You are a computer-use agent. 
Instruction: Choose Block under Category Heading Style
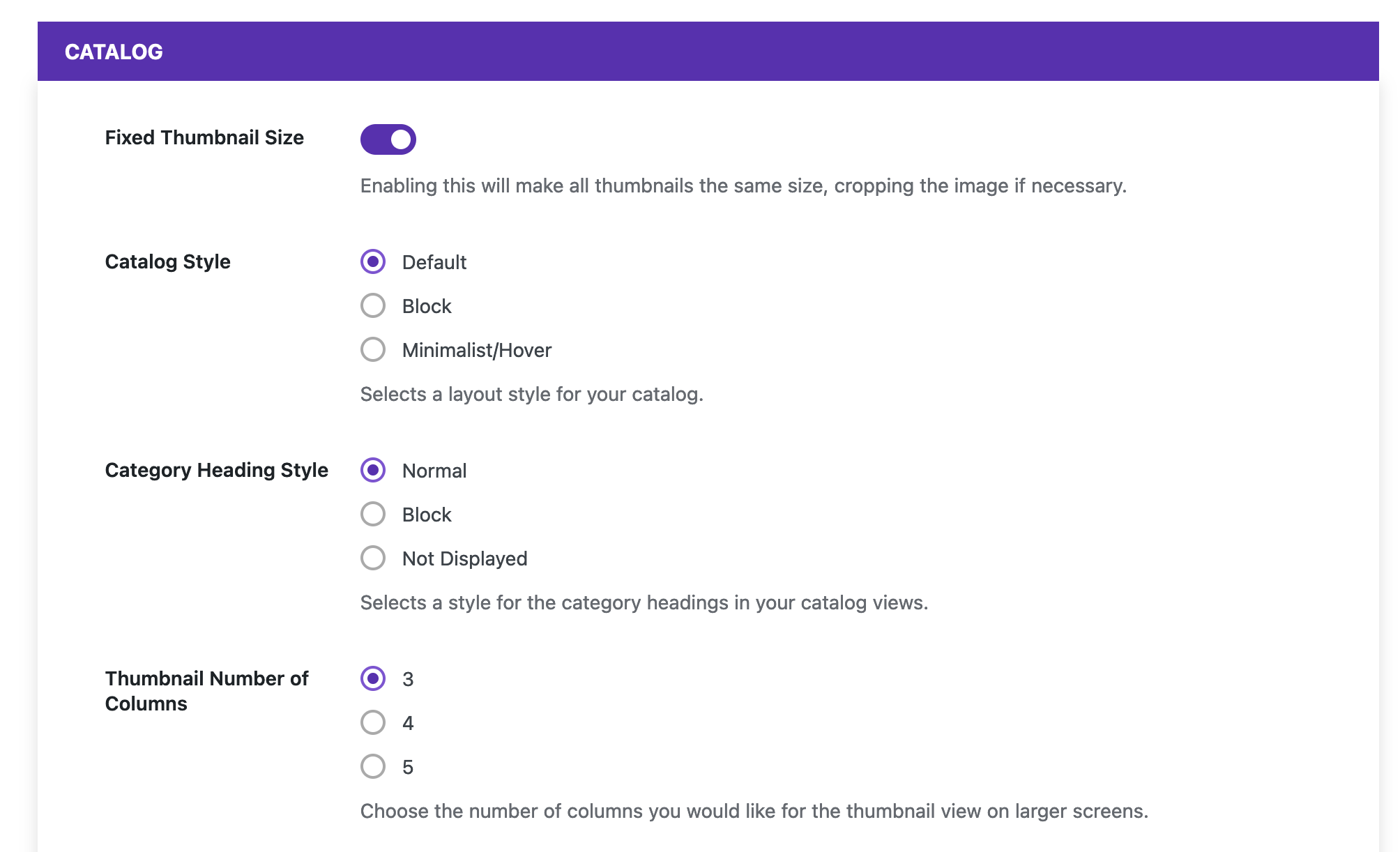(373, 514)
